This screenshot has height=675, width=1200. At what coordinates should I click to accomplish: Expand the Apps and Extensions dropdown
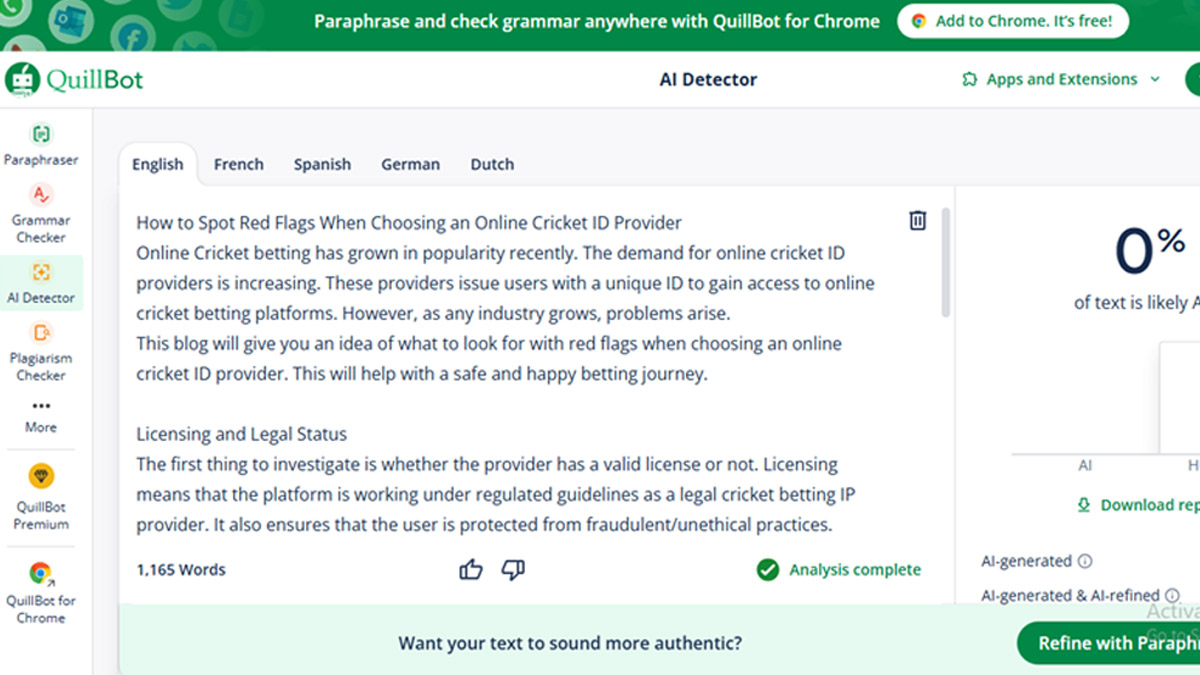pyautogui.click(x=1061, y=79)
